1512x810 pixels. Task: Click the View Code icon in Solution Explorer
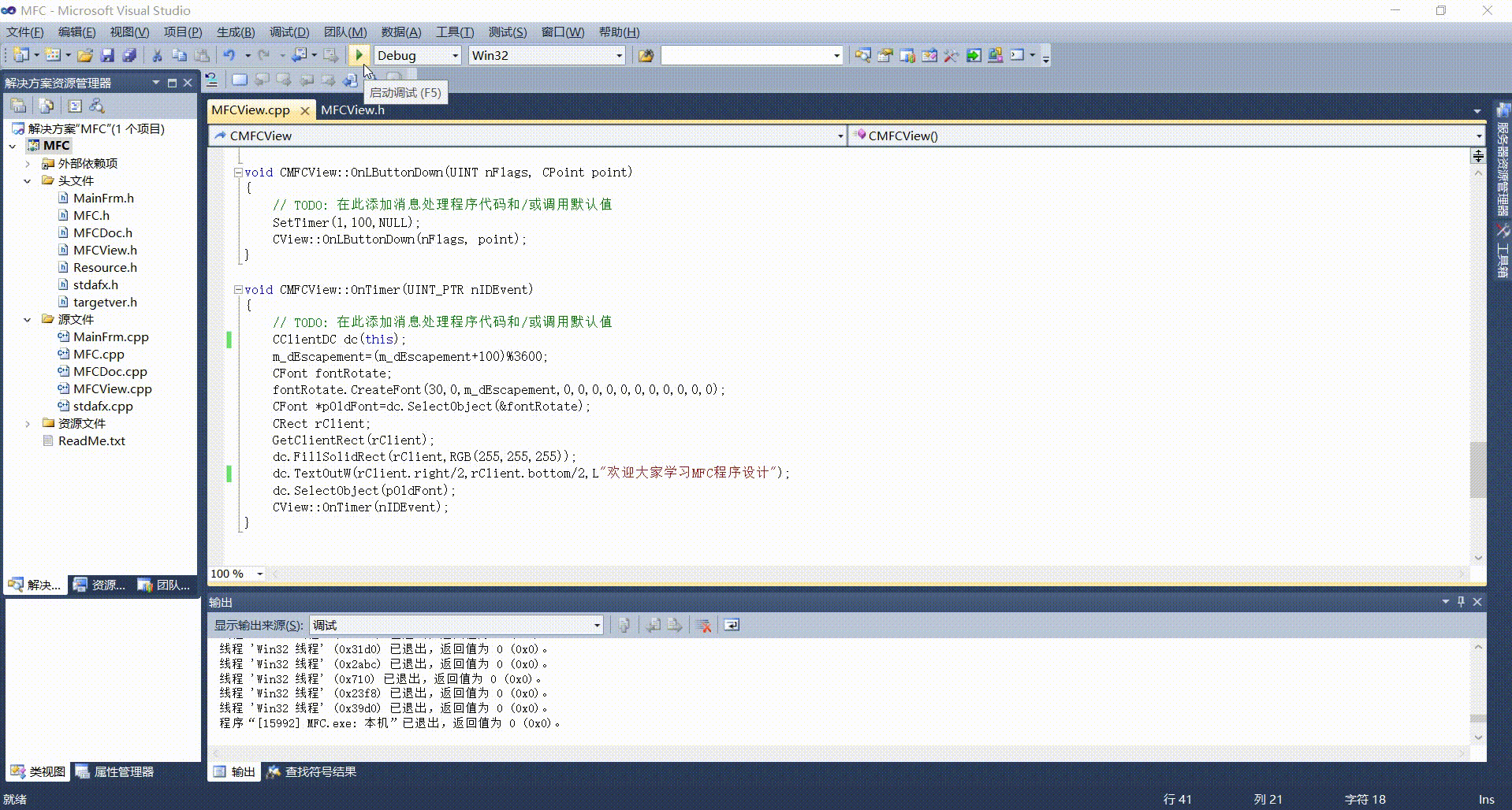point(75,106)
